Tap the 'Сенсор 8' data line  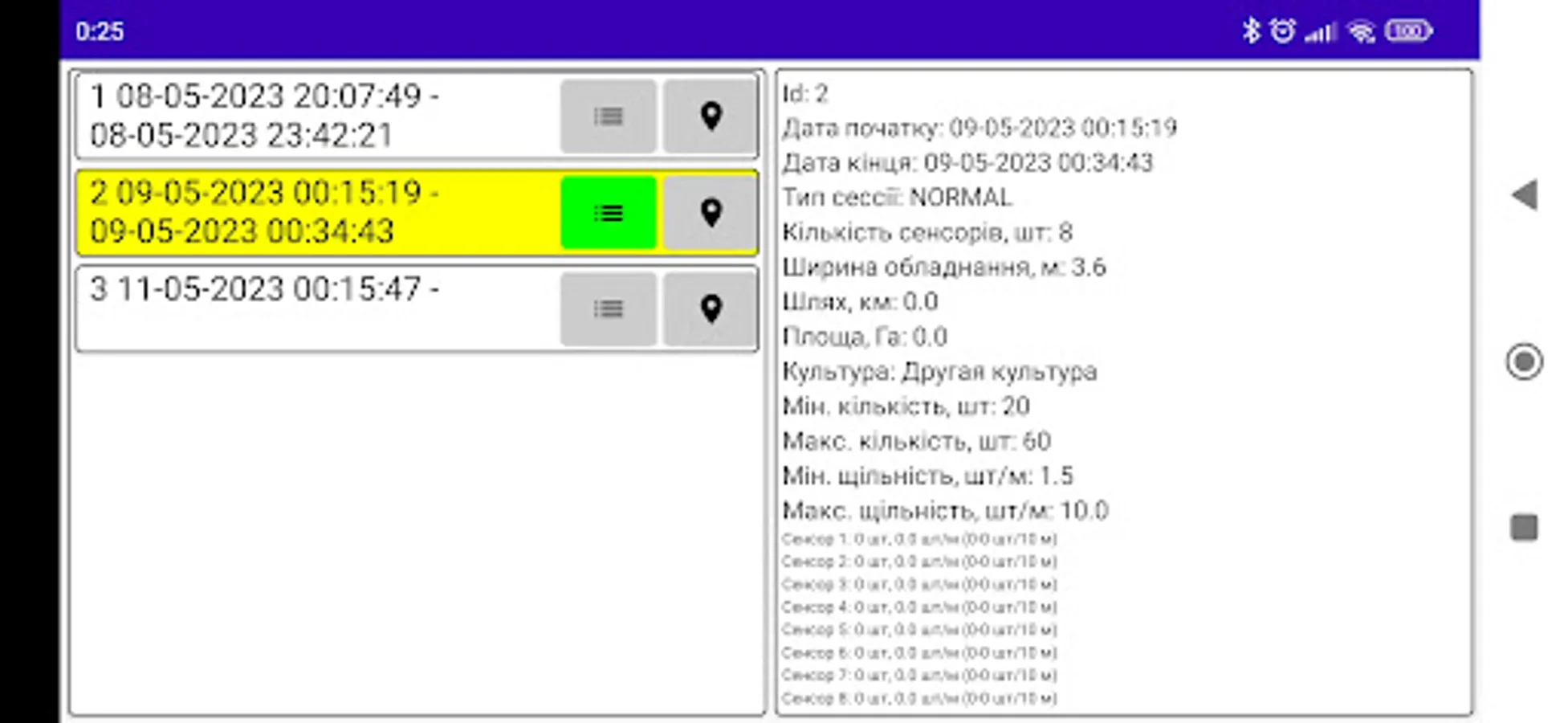[x=919, y=699]
